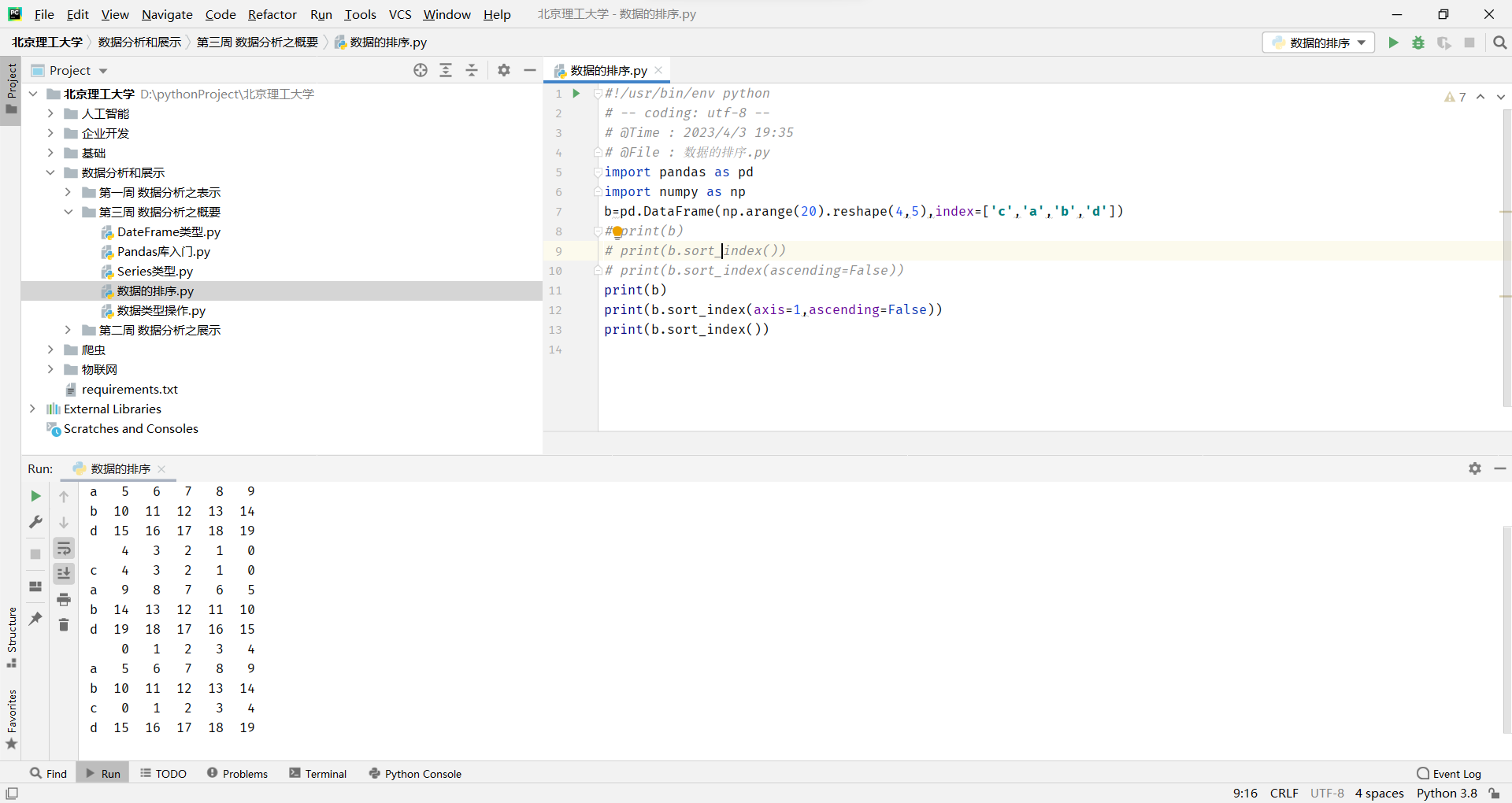Collapse the 数据分析和展示 folder
The image size is (1512, 803).
[50, 172]
